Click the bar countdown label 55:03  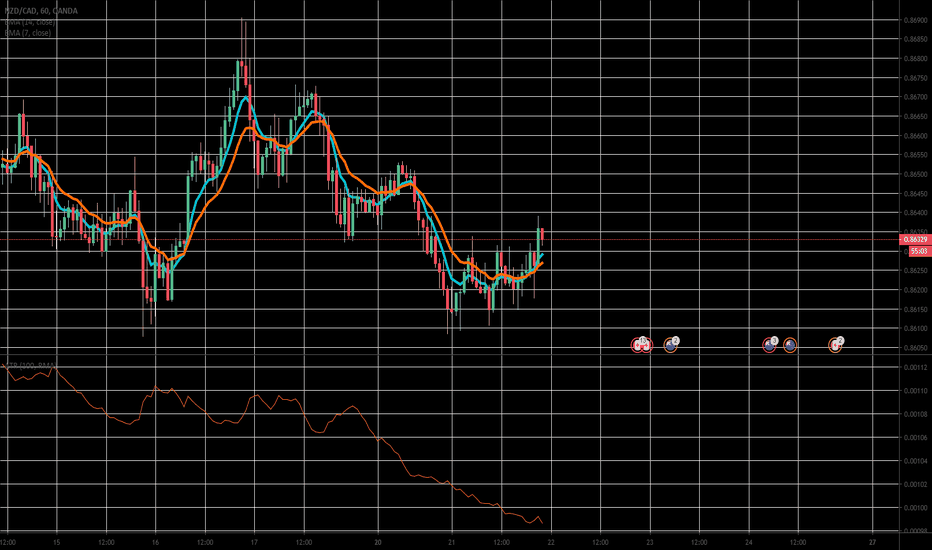[x=919, y=251]
